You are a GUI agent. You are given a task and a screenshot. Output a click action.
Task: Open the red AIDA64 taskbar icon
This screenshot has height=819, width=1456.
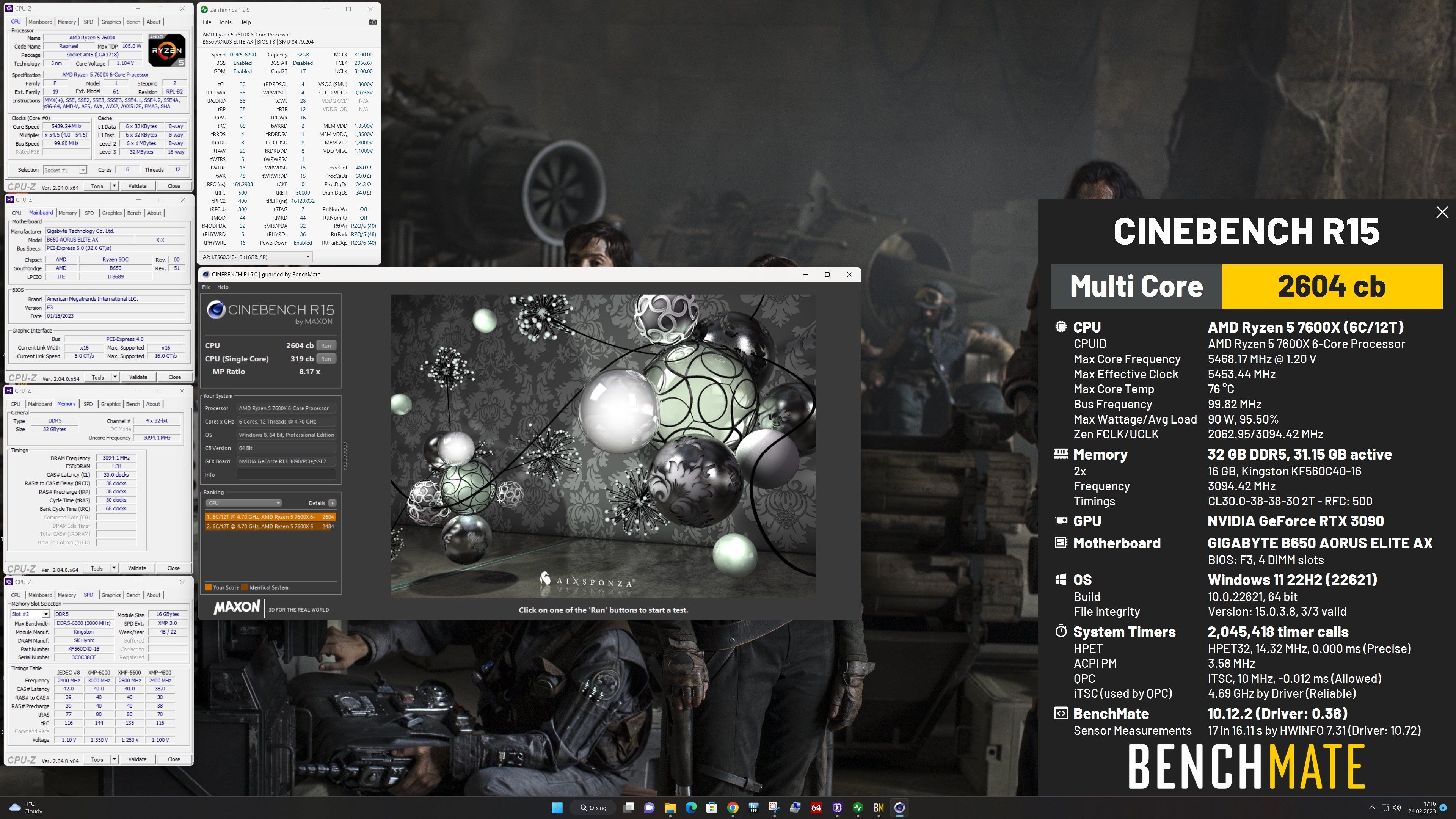(x=816, y=808)
